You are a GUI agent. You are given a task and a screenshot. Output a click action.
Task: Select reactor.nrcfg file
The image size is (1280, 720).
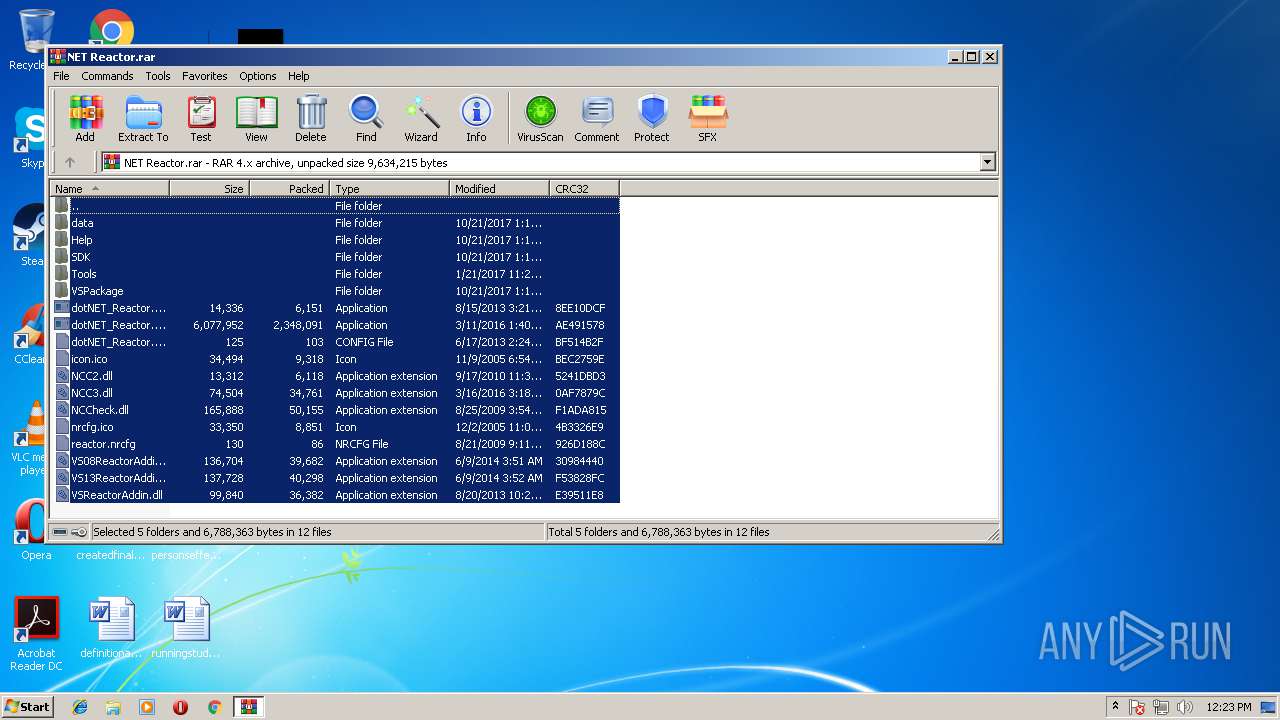click(335, 444)
